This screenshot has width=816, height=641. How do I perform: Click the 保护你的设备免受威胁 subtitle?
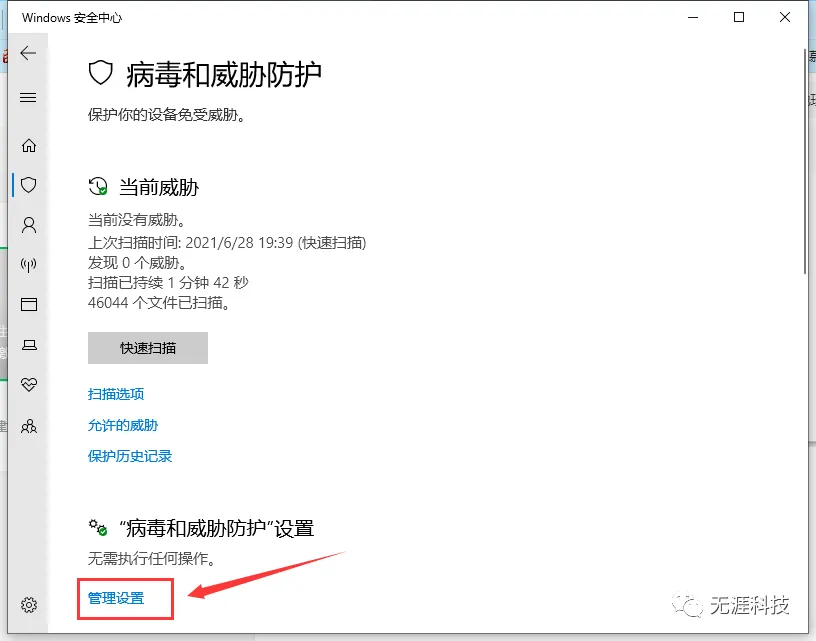pos(167,114)
